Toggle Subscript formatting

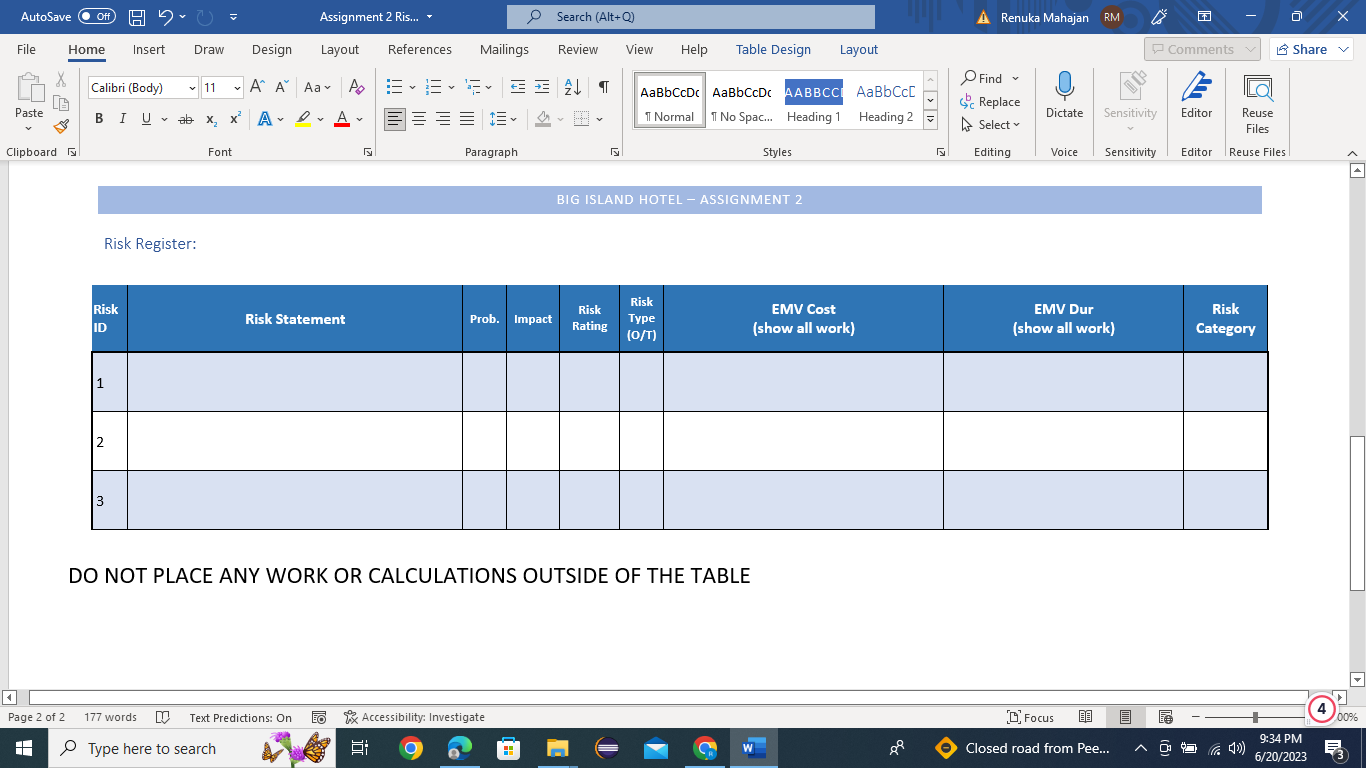pos(211,119)
